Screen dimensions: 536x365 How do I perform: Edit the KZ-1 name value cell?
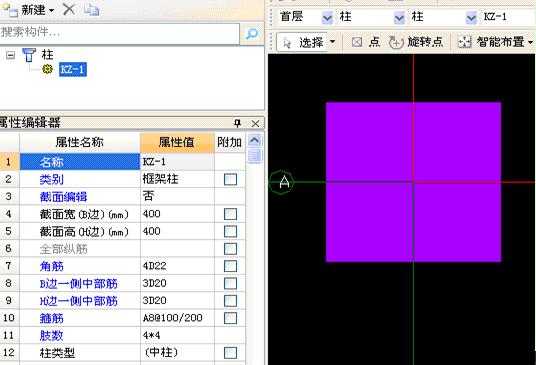click(x=177, y=162)
